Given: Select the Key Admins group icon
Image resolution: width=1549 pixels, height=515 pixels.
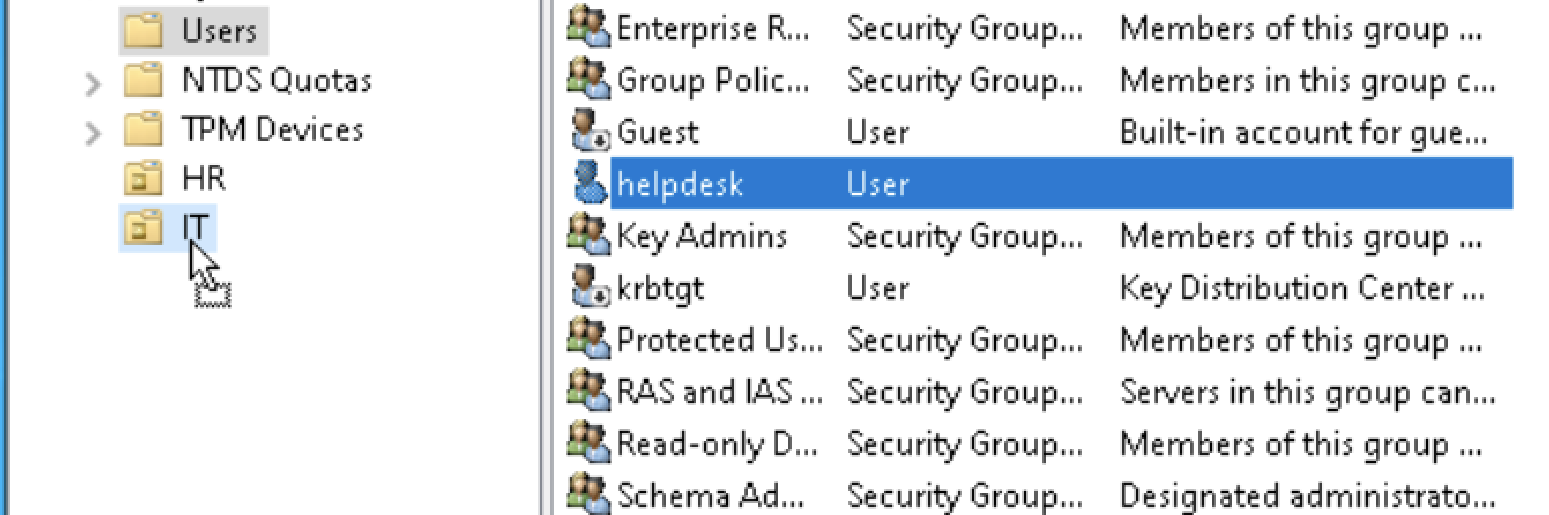Looking at the screenshot, I should [x=589, y=236].
